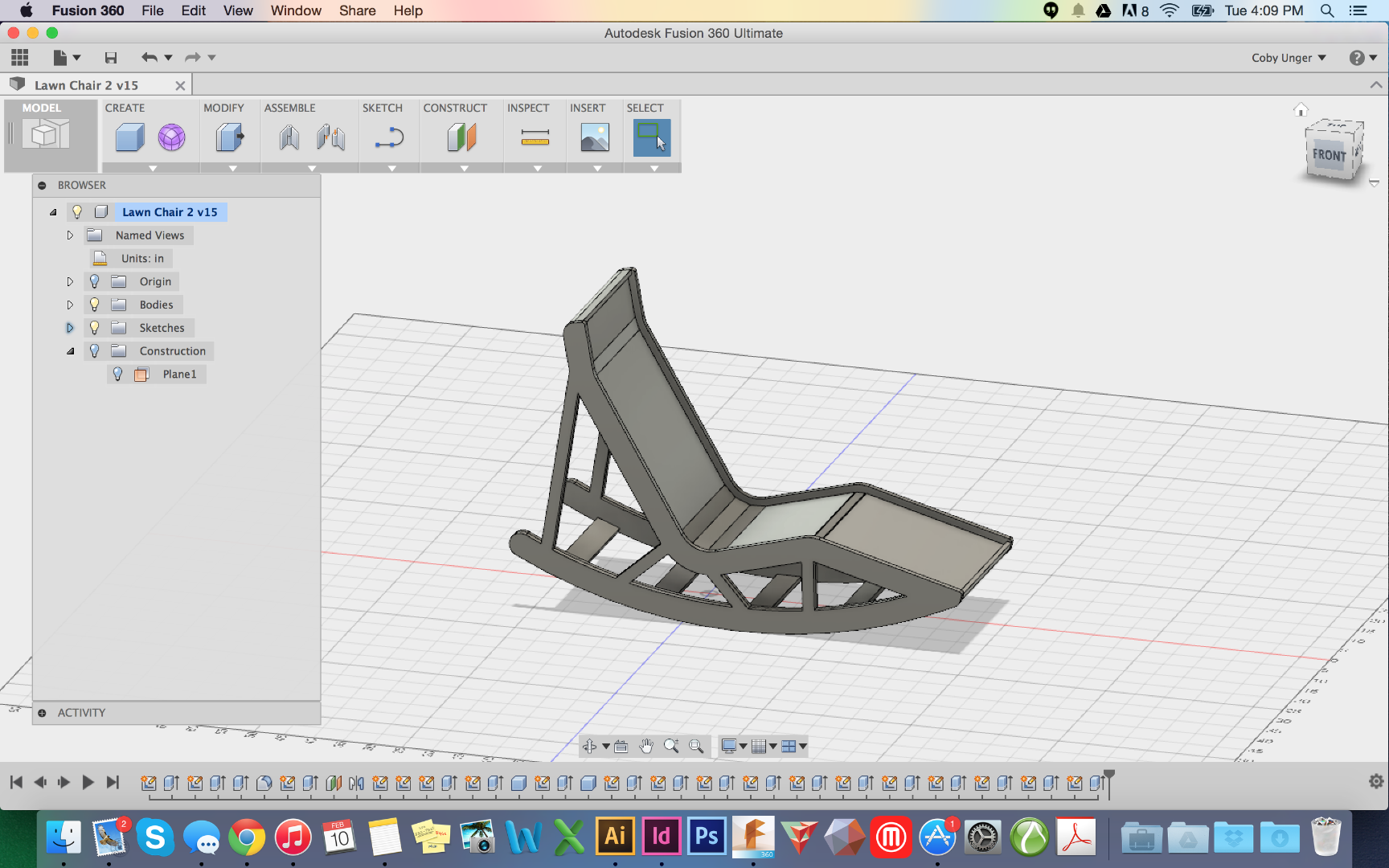
Task: Open the File document dropdown in toolbar
Action: pyautogui.click(x=67, y=57)
